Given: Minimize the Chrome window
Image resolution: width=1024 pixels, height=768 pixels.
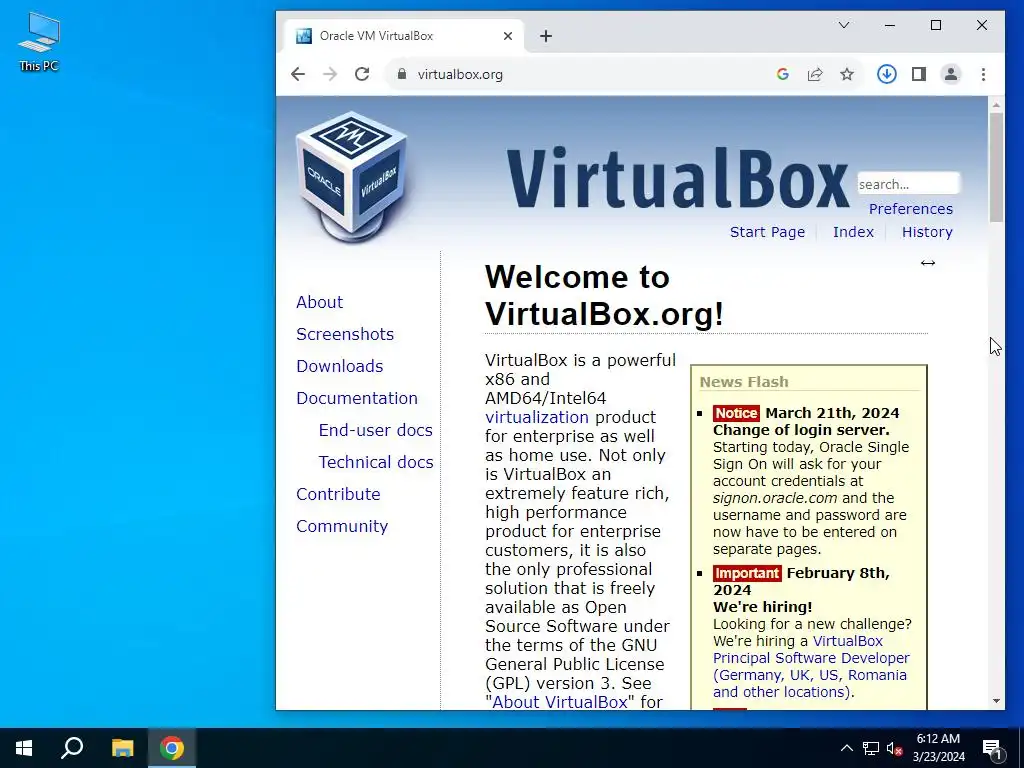Looking at the screenshot, I should click(889, 25).
